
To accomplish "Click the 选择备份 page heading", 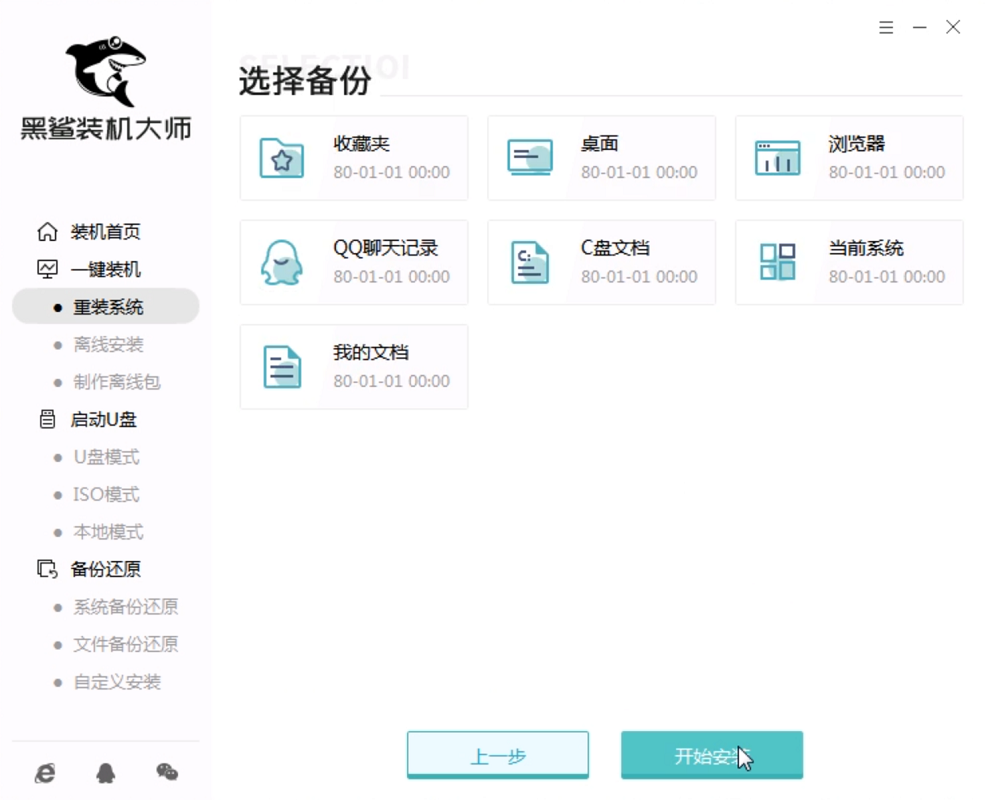I will coord(305,81).
